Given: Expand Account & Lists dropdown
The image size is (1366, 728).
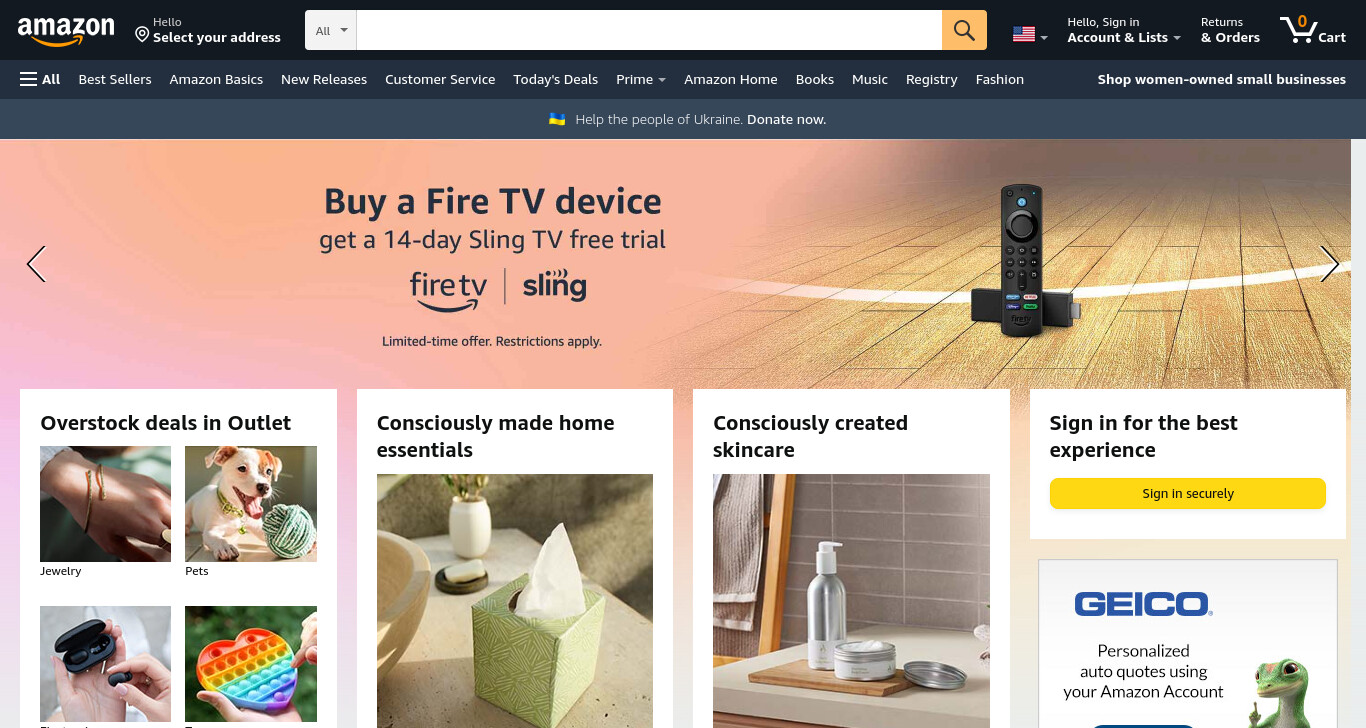Looking at the screenshot, I should (1124, 30).
